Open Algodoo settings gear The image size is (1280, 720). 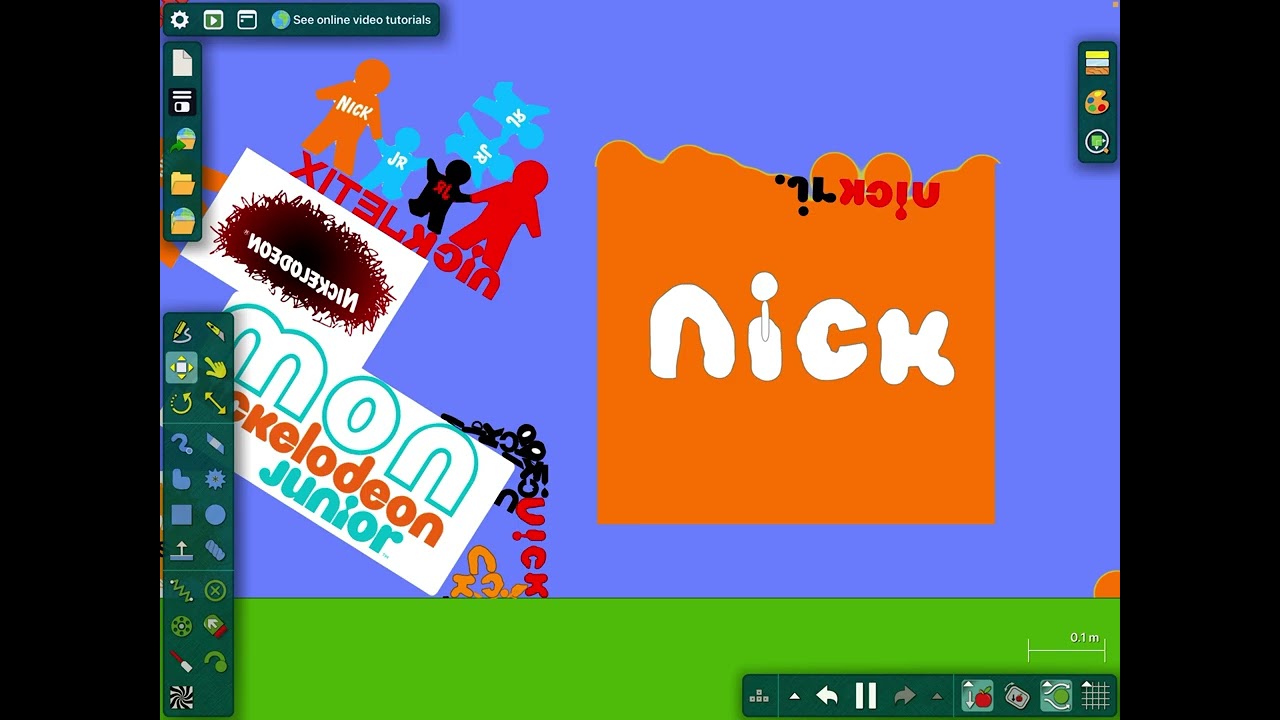click(180, 20)
